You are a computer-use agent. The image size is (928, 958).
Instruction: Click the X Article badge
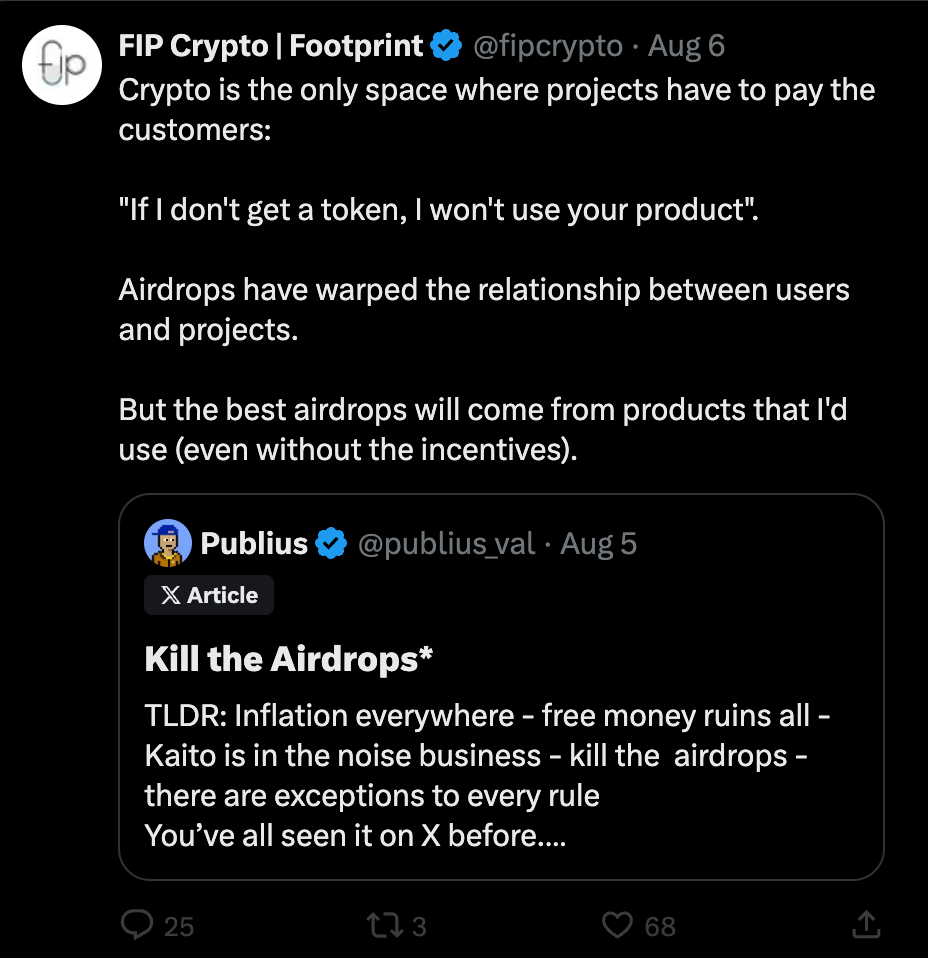pyautogui.click(x=209, y=595)
